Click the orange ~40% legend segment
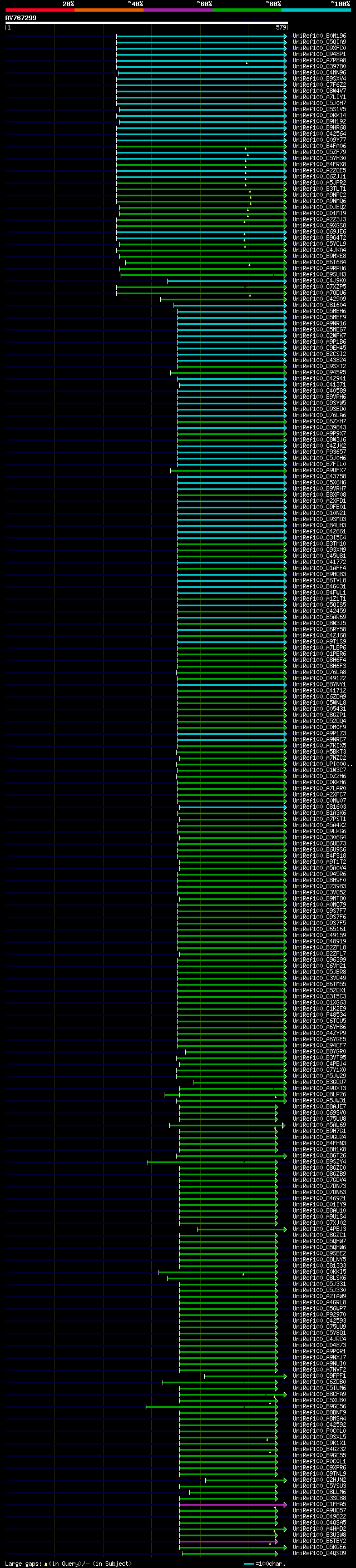Screen dimensions: 356x1568 pos(109,10)
